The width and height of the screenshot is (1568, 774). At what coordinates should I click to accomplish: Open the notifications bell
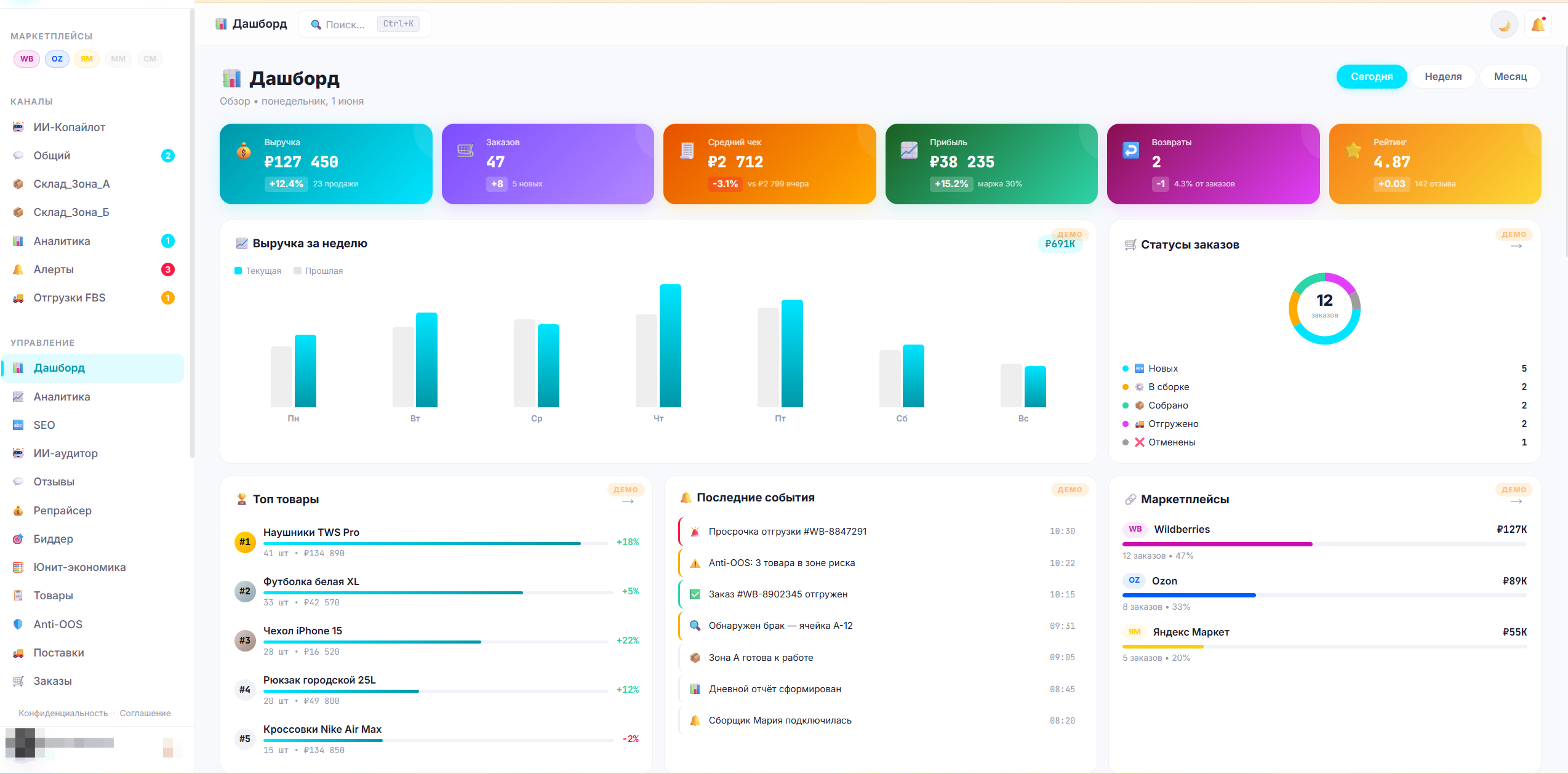1538,25
